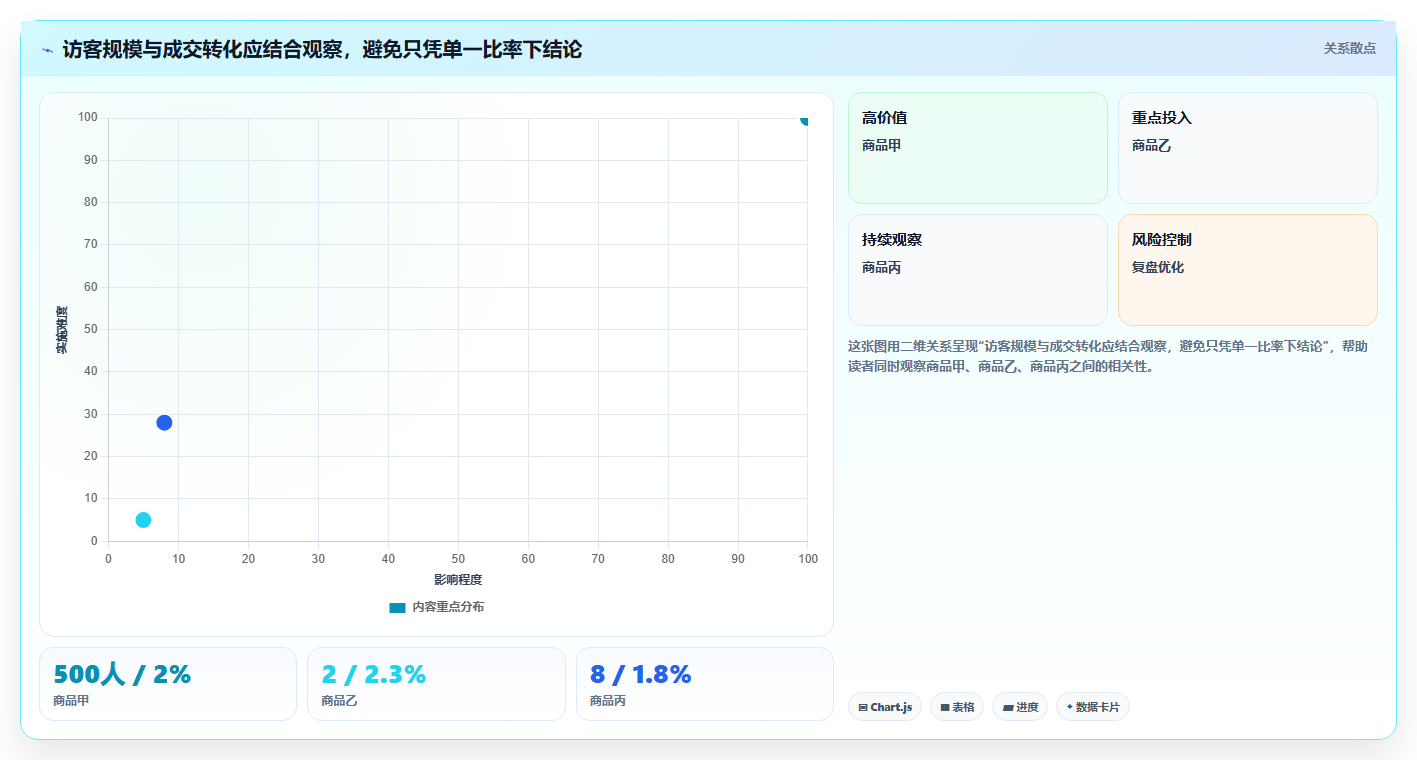
Task: Open the 高价值 商品甲 card
Action: click(x=977, y=148)
